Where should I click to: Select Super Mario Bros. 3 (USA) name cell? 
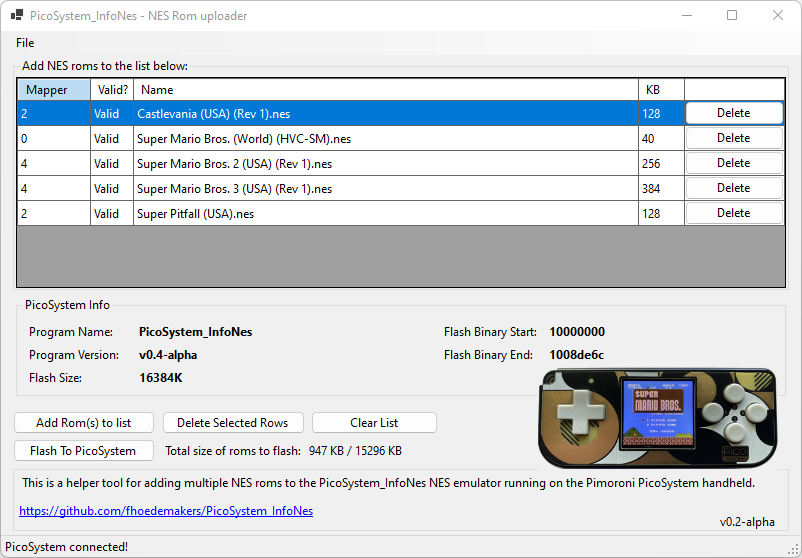click(386, 189)
